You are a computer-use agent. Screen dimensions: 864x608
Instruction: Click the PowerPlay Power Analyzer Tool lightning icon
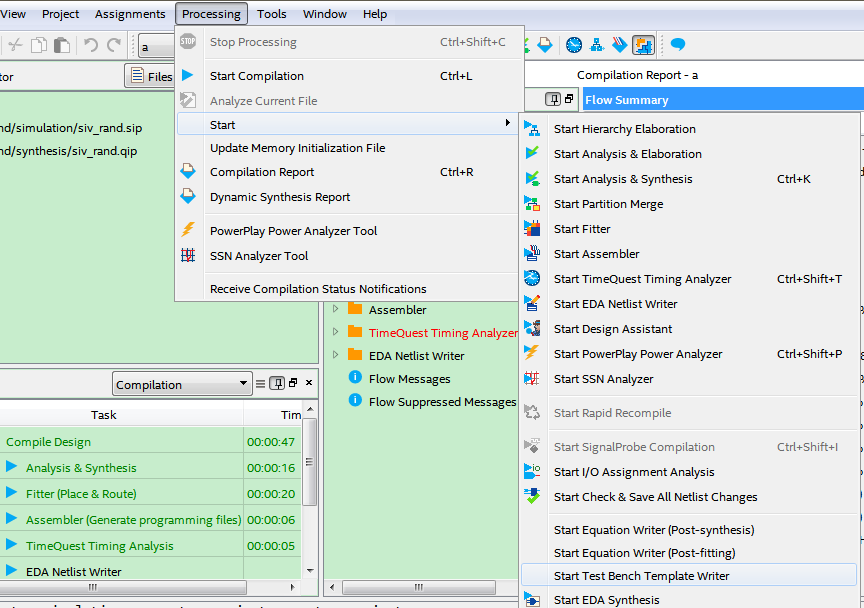tap(188, 231)
